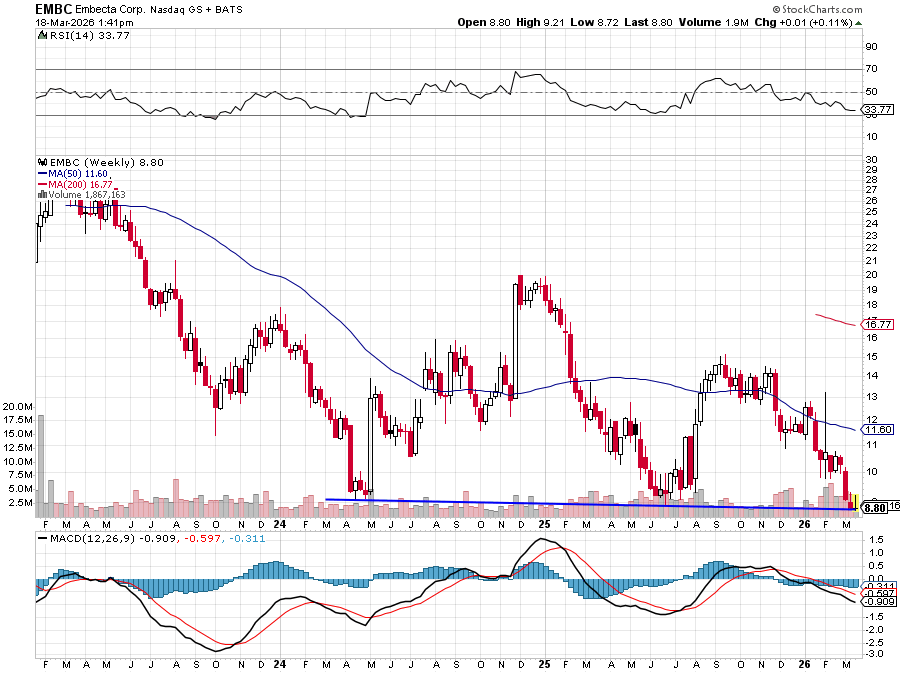The height and width of the screenshot is (673, 900).
Task: Click the blue support trendline
Action: (x=590, y=504)
